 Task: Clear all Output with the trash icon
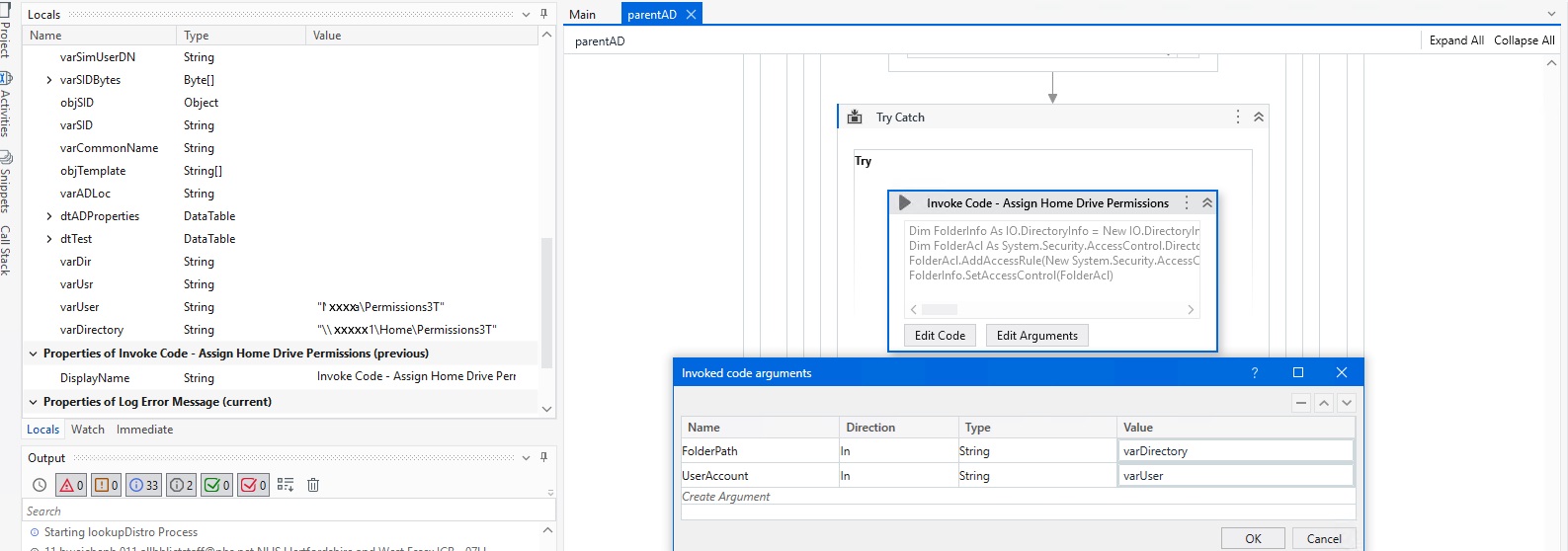point(313,485)
